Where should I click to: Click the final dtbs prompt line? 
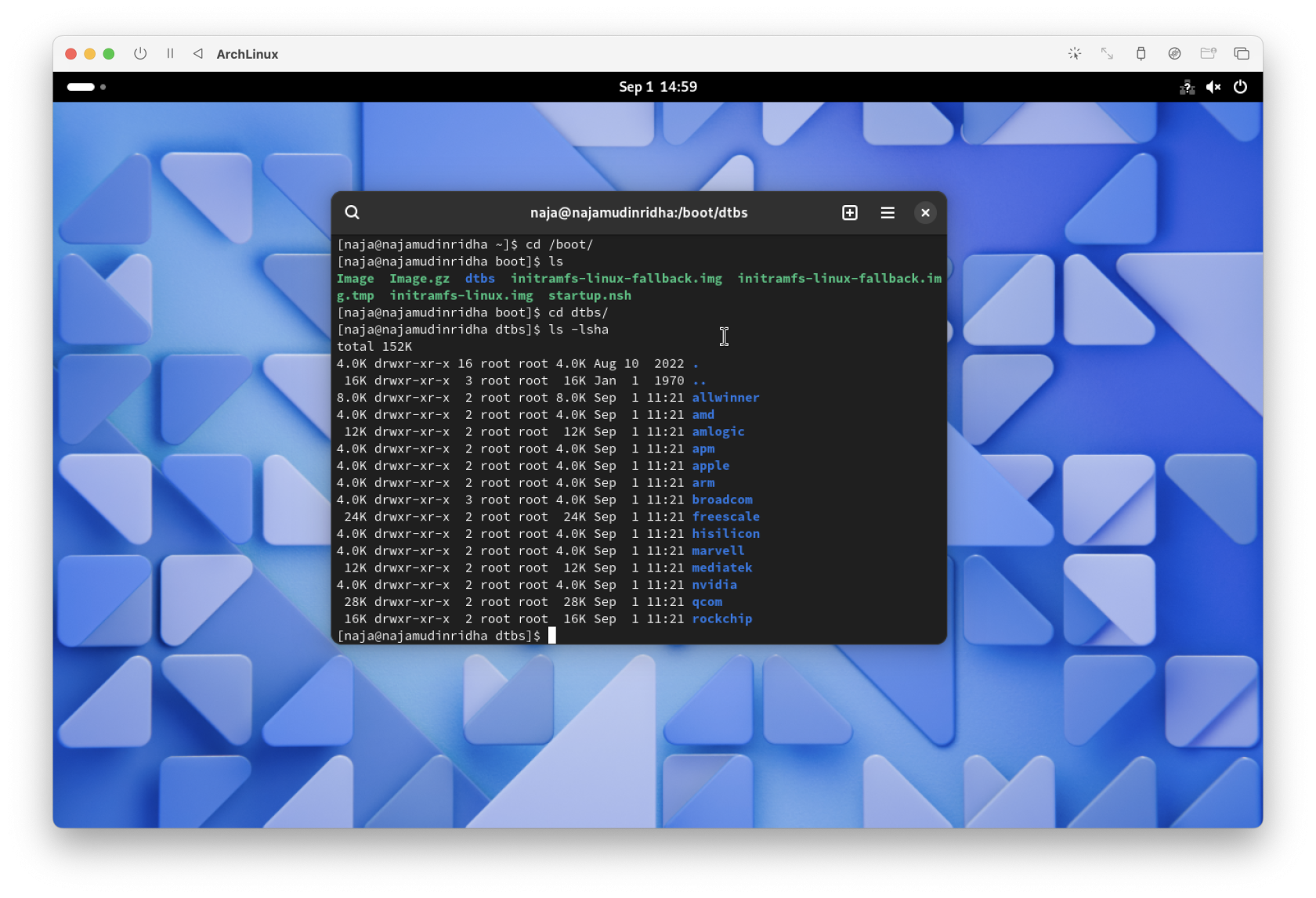point(446,636)
